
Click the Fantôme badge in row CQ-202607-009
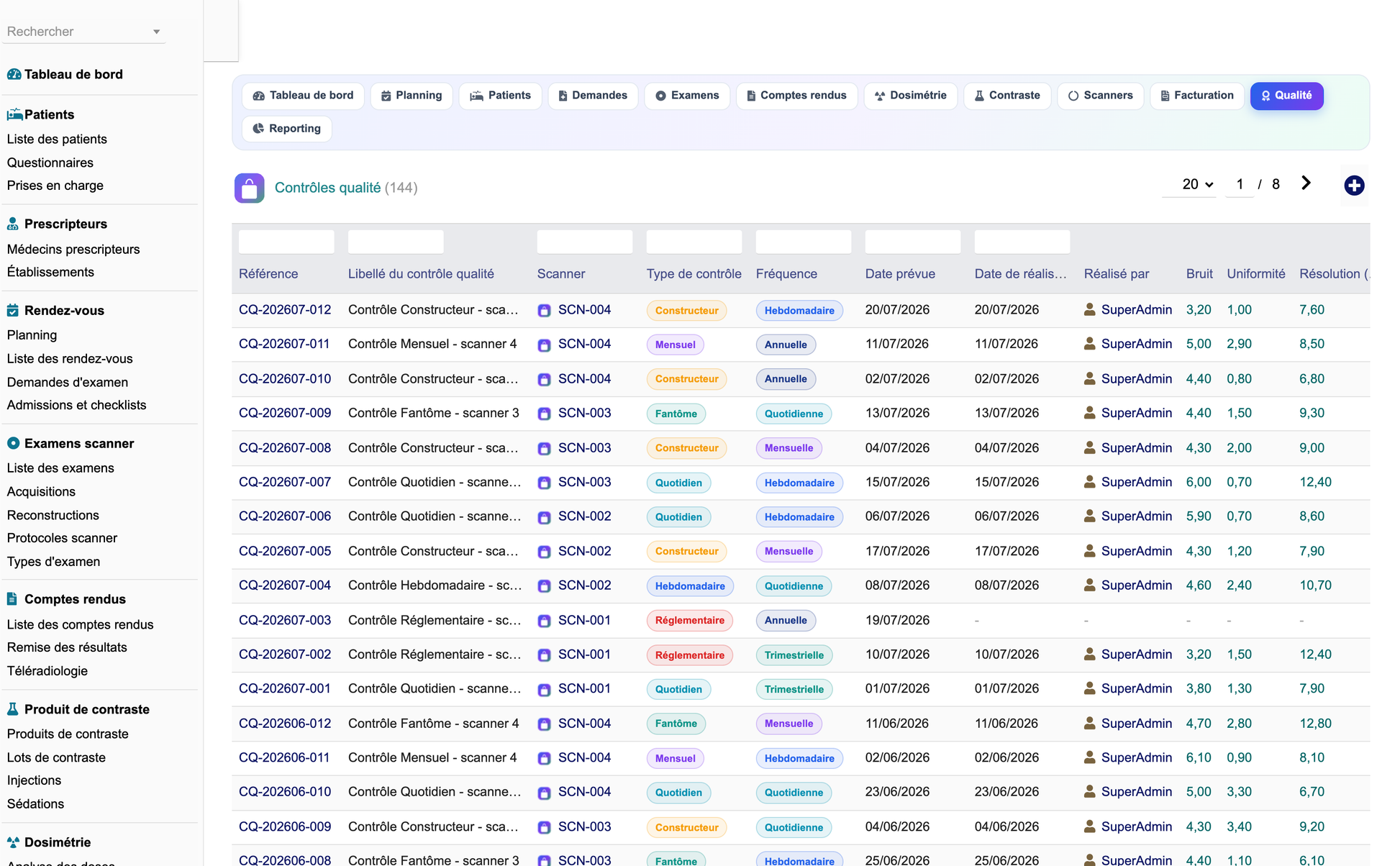click(x=676, y=414)
